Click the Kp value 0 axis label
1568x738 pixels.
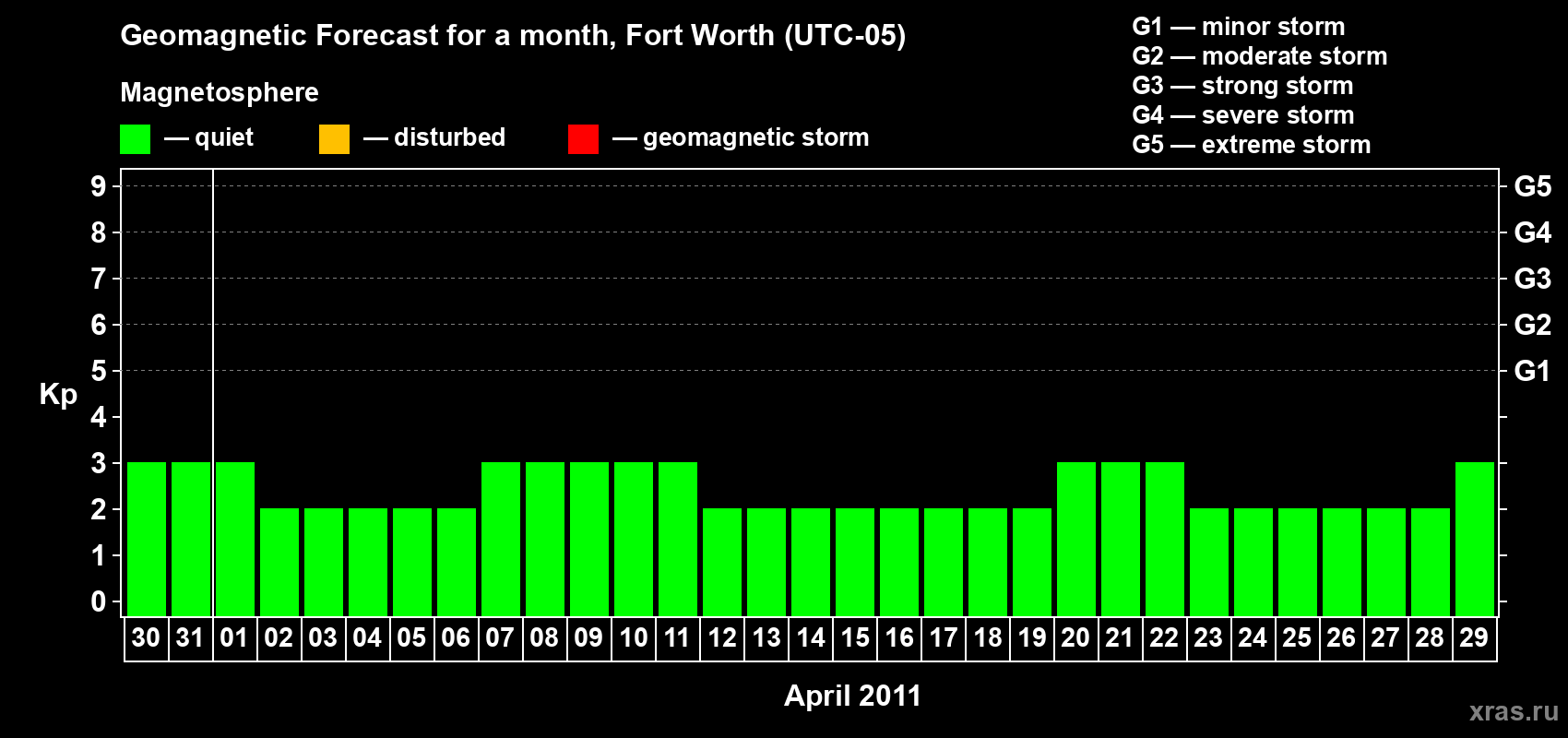click(x=98, y=601)
